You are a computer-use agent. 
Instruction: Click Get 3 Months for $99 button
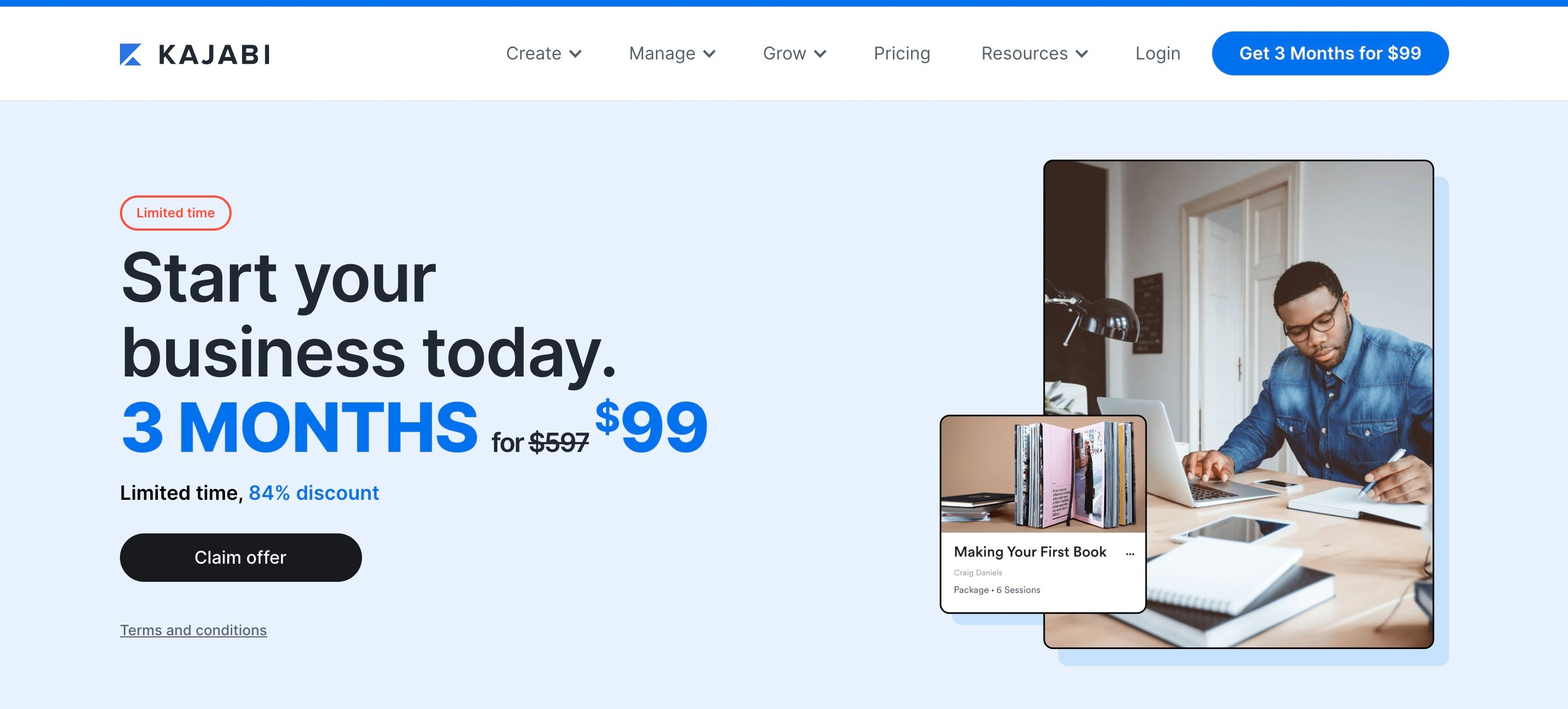1330,53
